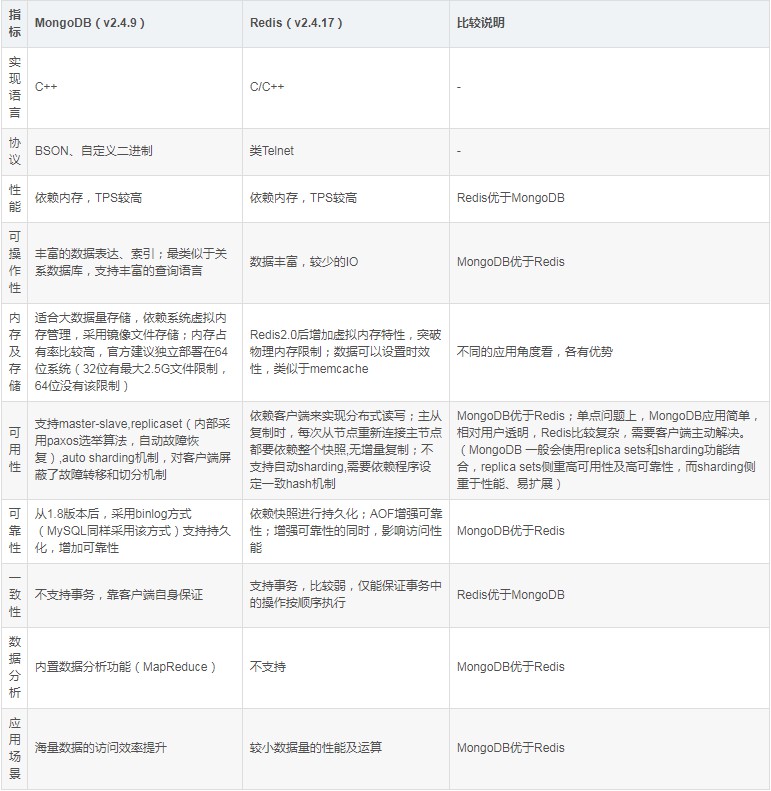Click the 依赖快照进行持久化 cell

(x=346, y=531)
